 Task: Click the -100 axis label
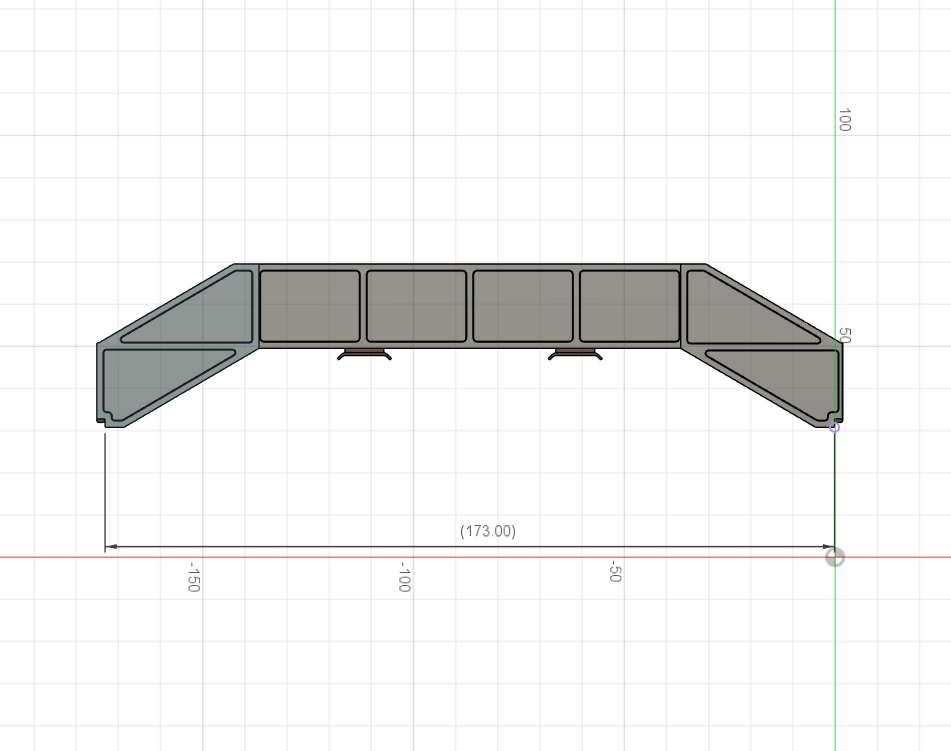pos(405,577)
